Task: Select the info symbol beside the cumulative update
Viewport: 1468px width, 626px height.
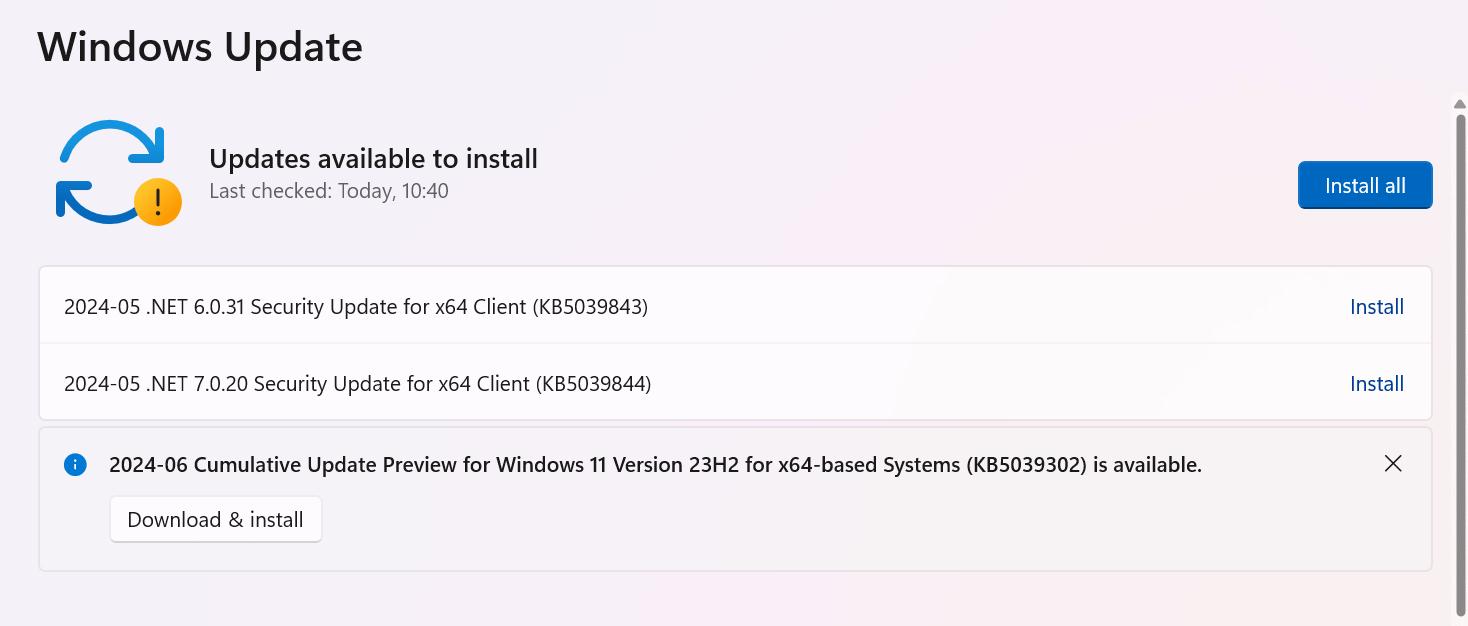Action: 76,464
